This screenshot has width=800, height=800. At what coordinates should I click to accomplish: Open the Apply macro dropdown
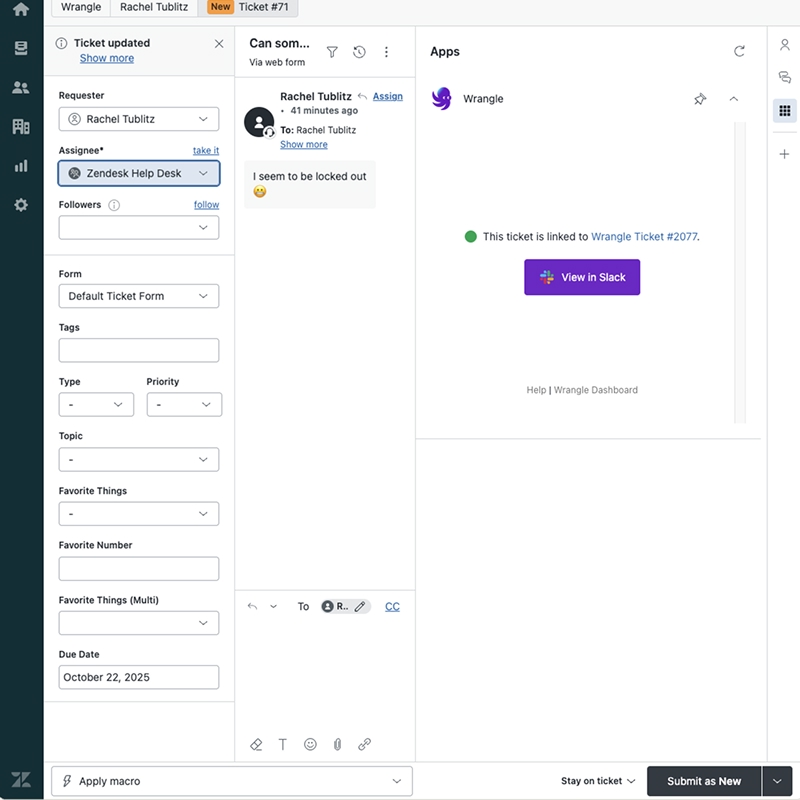pyautogui.click(x=231, y=781)
